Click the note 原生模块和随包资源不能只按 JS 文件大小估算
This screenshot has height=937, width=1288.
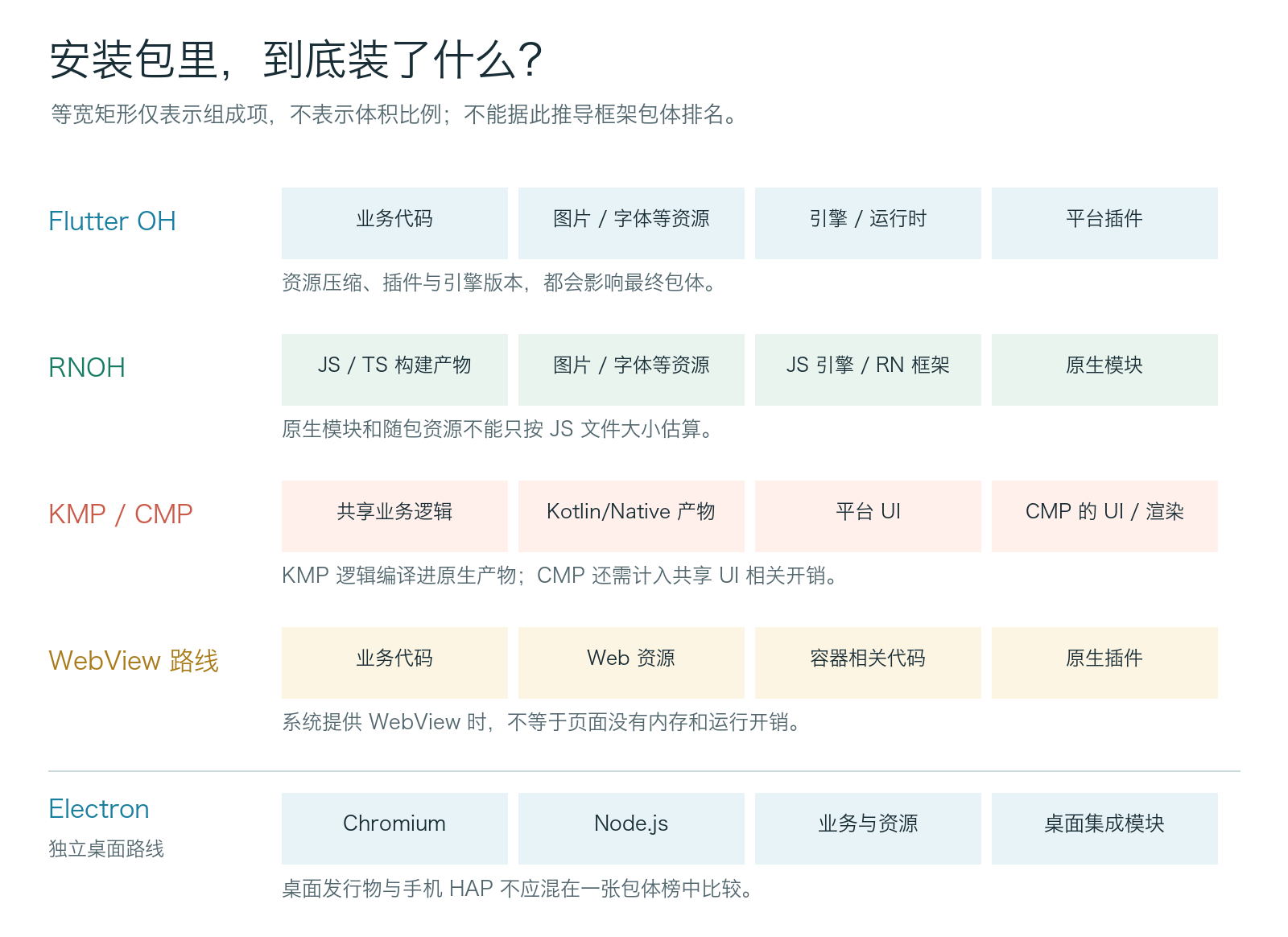498,429
